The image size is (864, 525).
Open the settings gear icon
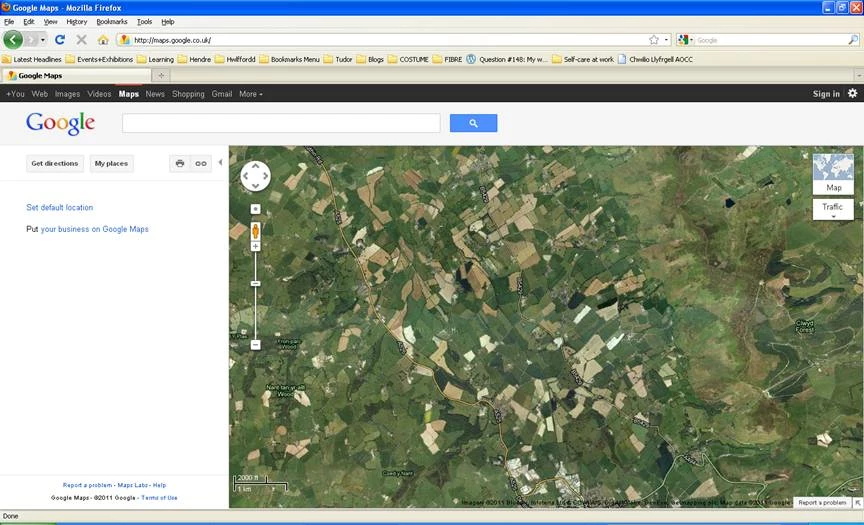click(x=852, y=93)
